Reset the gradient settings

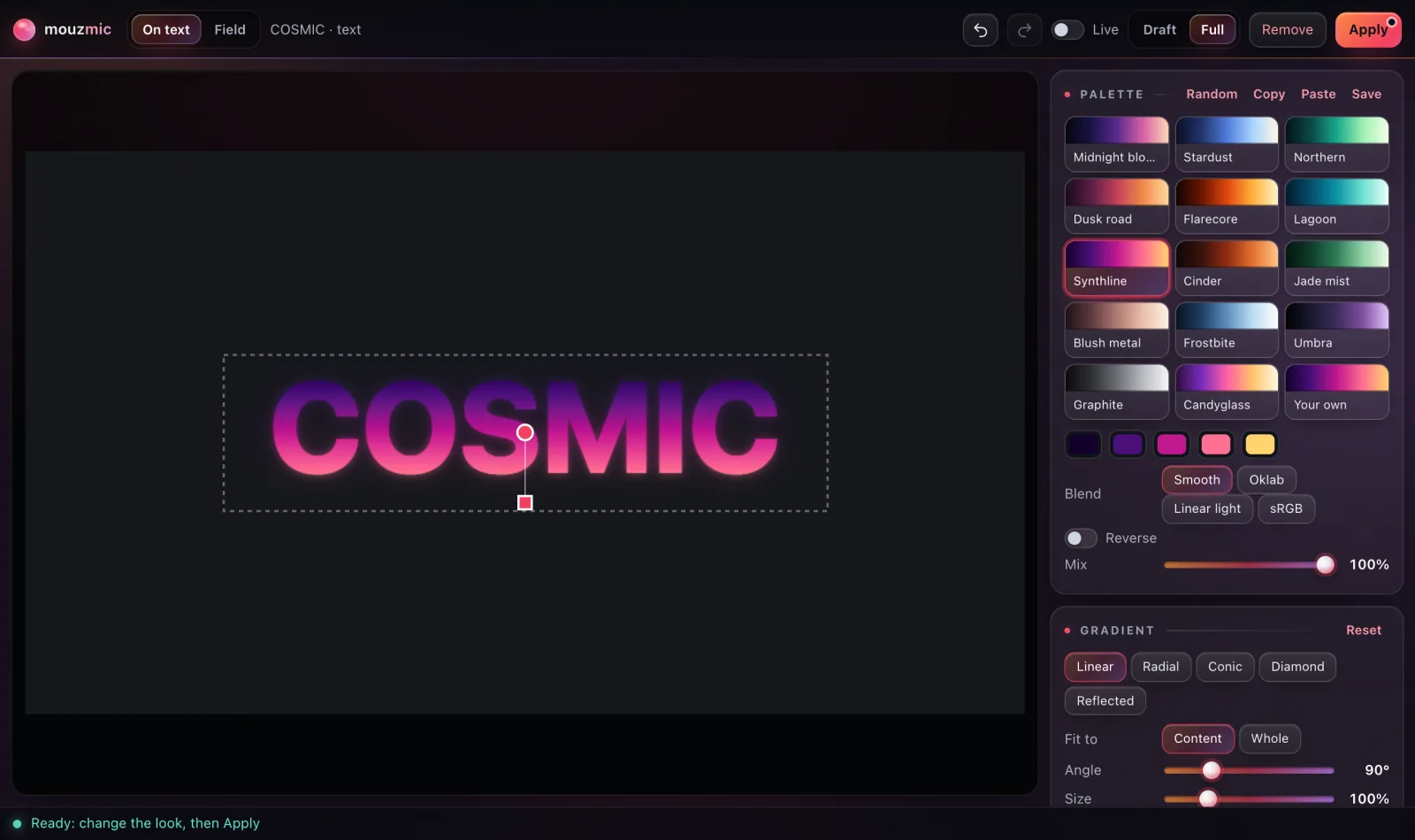(x=1363, y=630)
